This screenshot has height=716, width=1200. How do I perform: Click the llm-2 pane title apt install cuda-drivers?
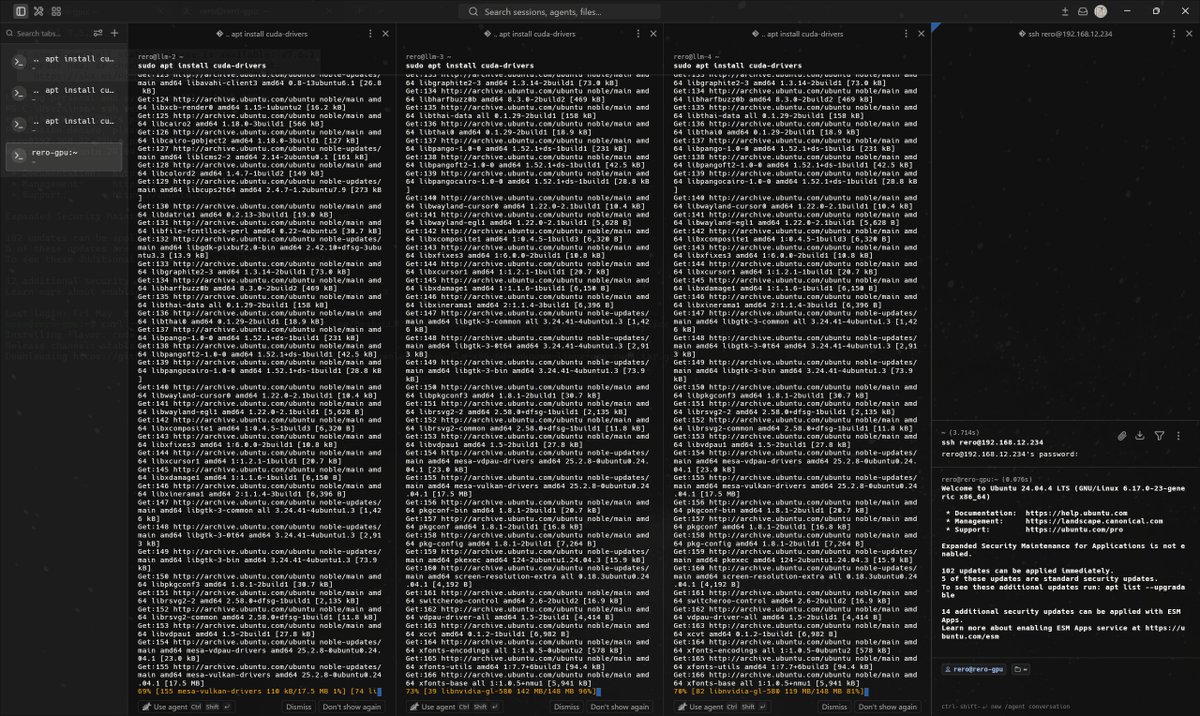[261, 33]
